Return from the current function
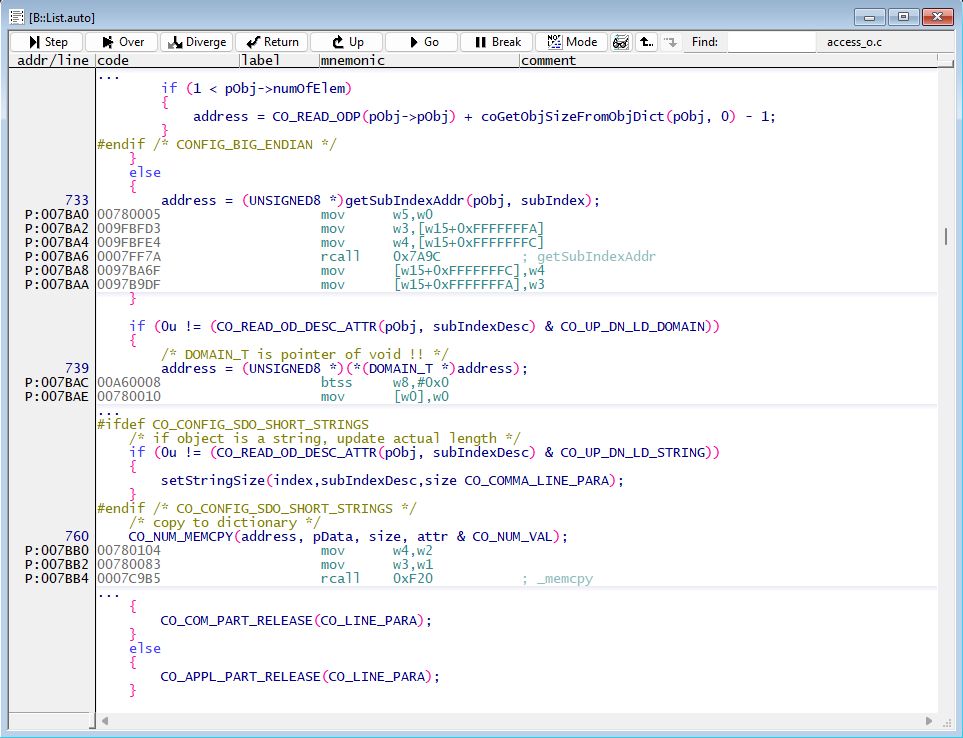 [x=271, y=41]
